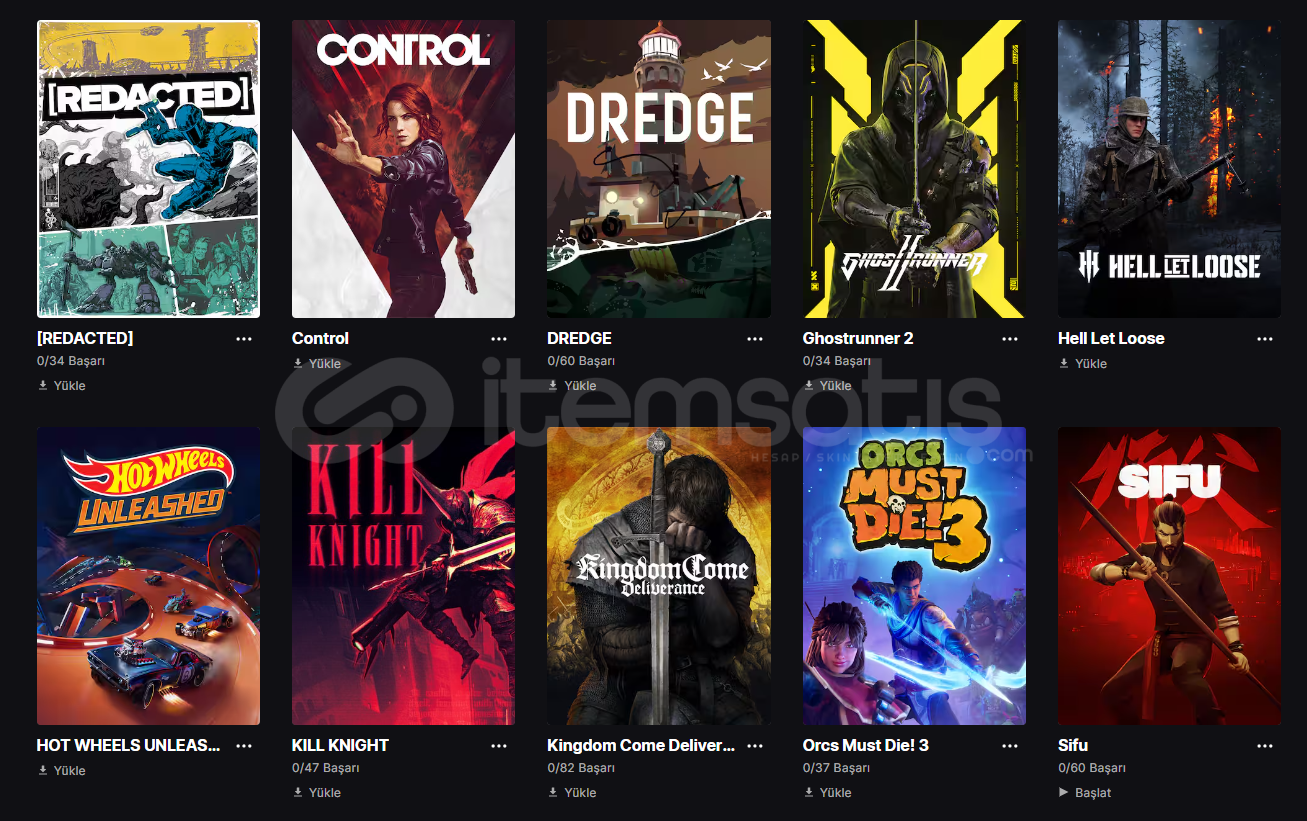Select the Ghostrunner 2 cover art
Image resolution: width=1307 pixels, height=821 pixels.
pyautogui.click(x=914, y=169)
